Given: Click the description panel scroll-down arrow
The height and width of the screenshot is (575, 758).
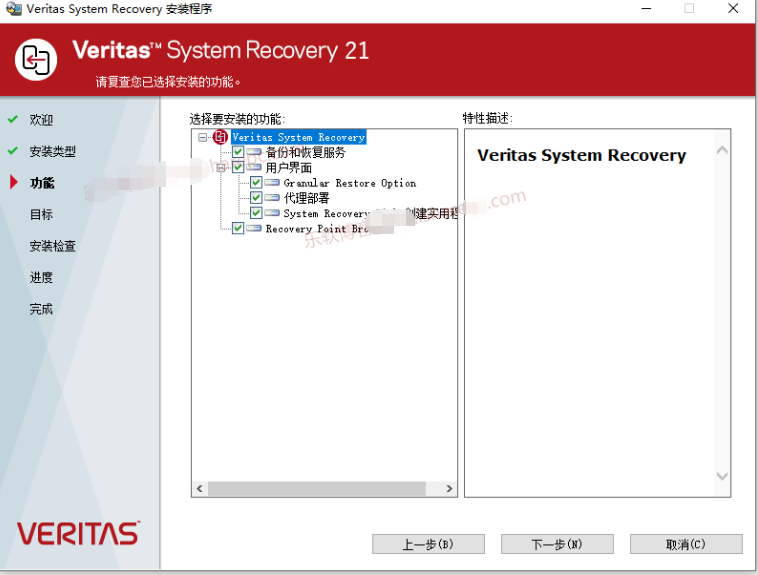Looking at the screenshot, I should coord(722,476).
